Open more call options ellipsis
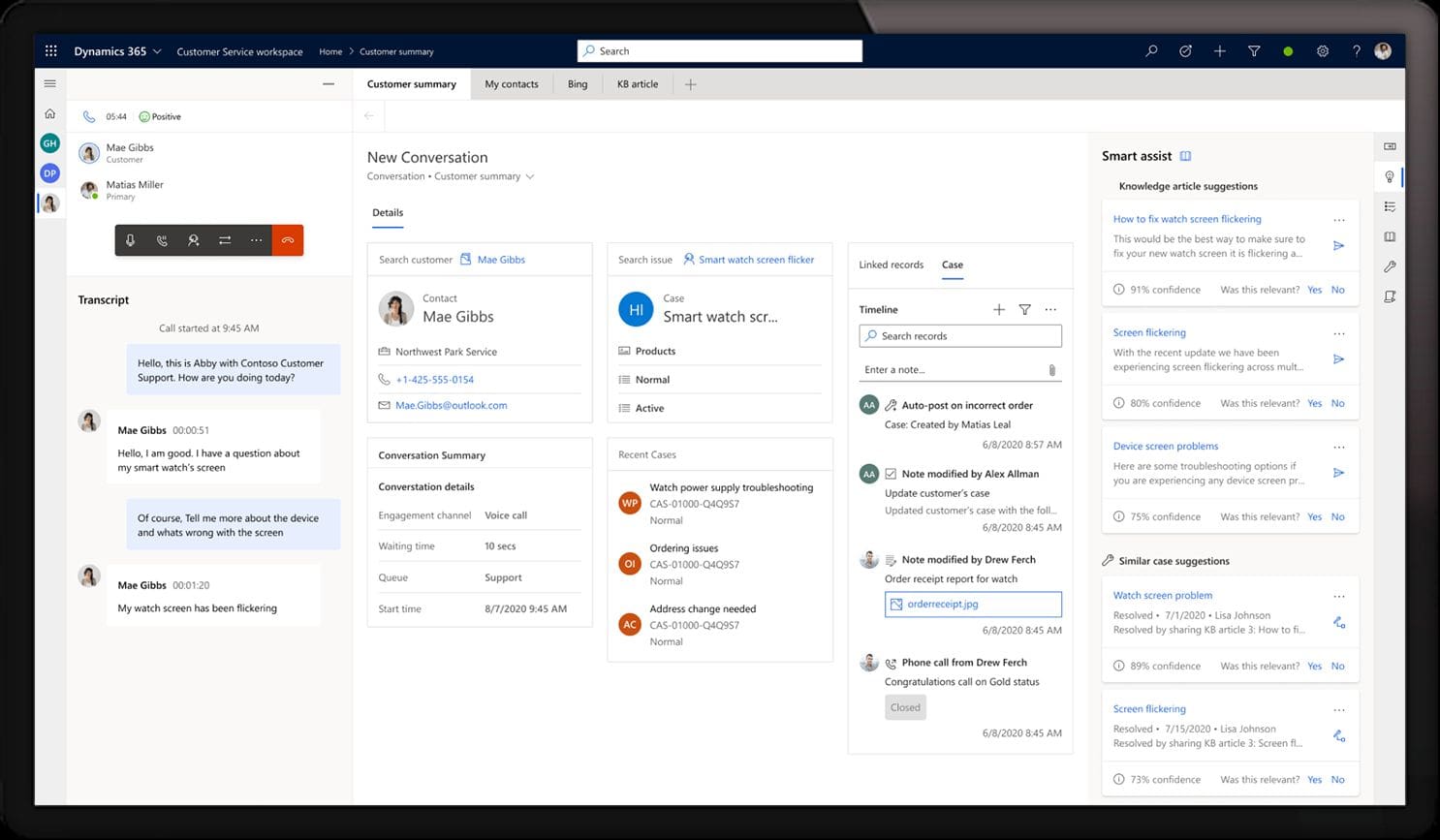 coord(256,240)
